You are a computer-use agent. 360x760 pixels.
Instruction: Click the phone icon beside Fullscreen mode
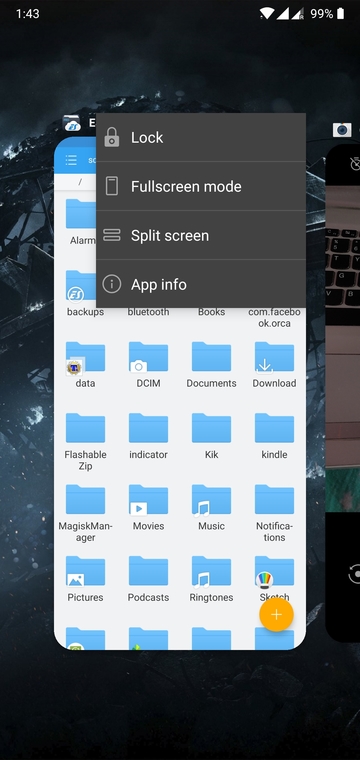[x=112, y=186]
